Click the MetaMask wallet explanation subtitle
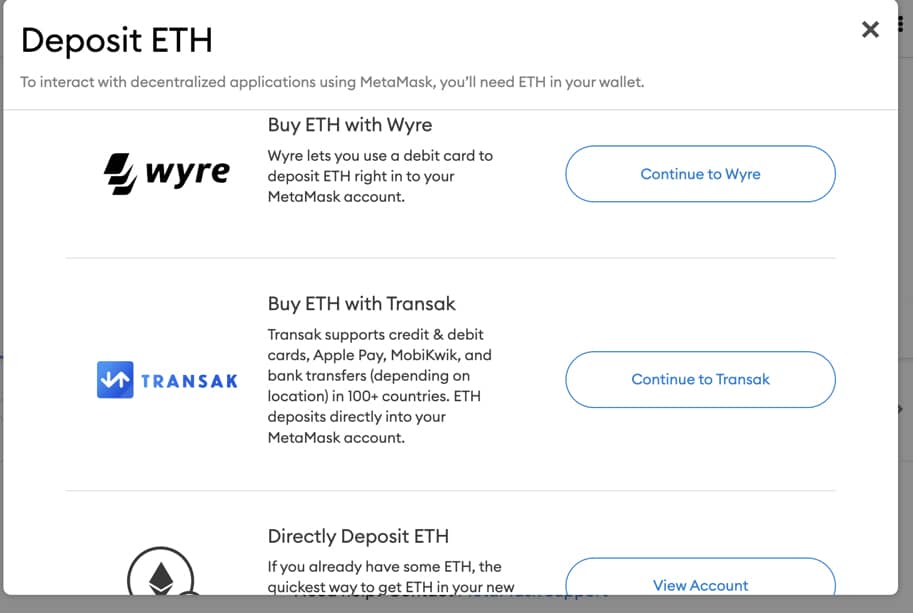The width and height of the screenshot is (913, 613). (x=332, y=82)
